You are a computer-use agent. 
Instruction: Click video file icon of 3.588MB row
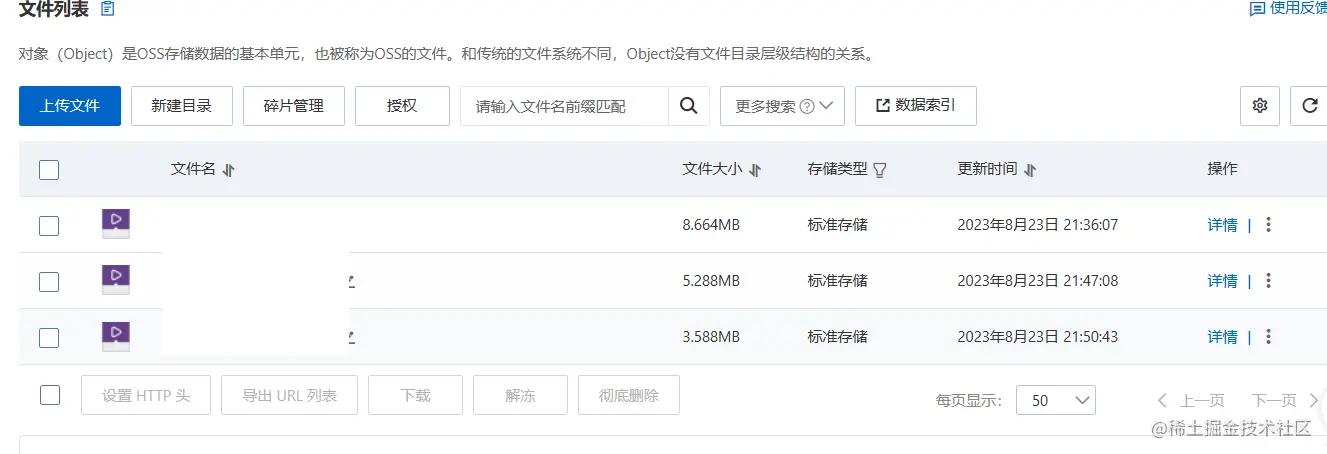click(116, 335)
